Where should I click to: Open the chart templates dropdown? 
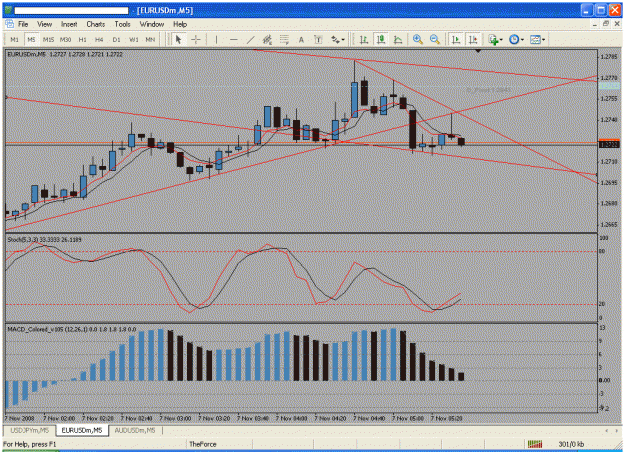tap(537, 39)
